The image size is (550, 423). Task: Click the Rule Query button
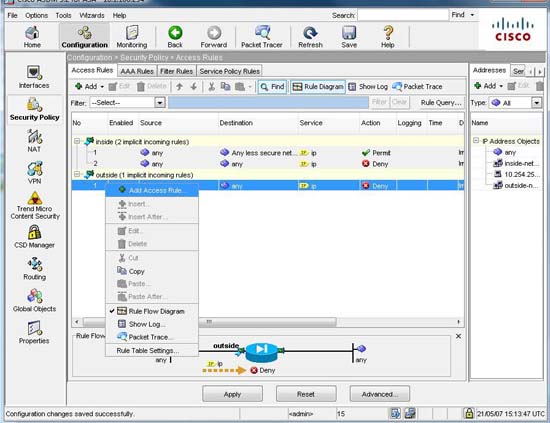(x=441, y=102)
